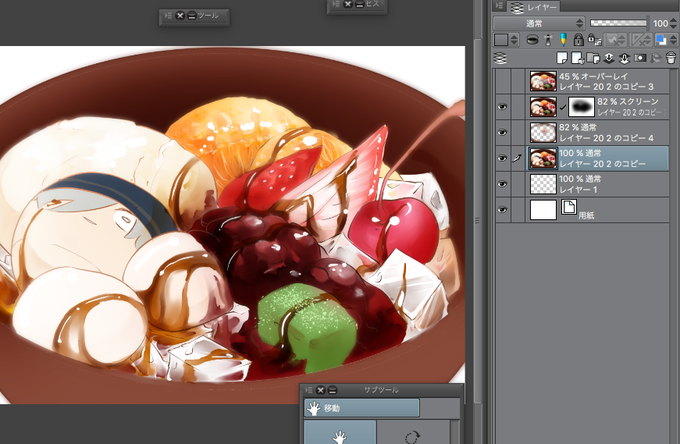This screenshot has width=680, height=444.
Task: Set as draft layer pencil icon
Action: 563,39
